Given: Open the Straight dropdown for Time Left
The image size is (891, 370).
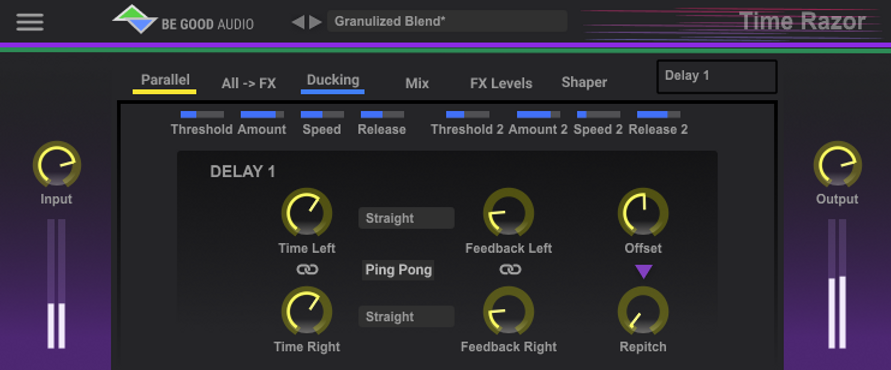Looking at the screenshot, I should tap(406, 218).
